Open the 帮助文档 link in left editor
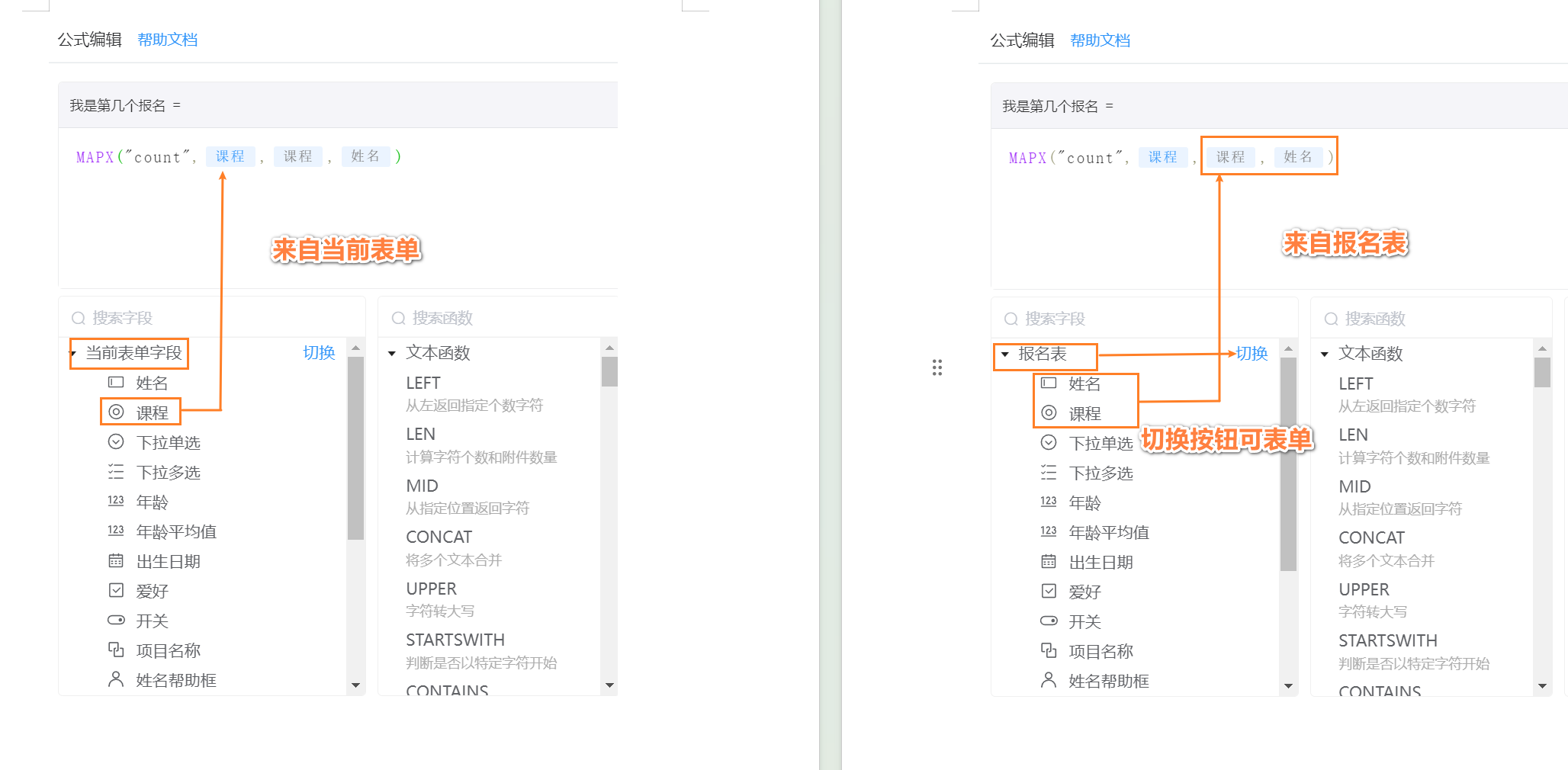This screenshot has width=1568, height=770. tap(167, 40)
